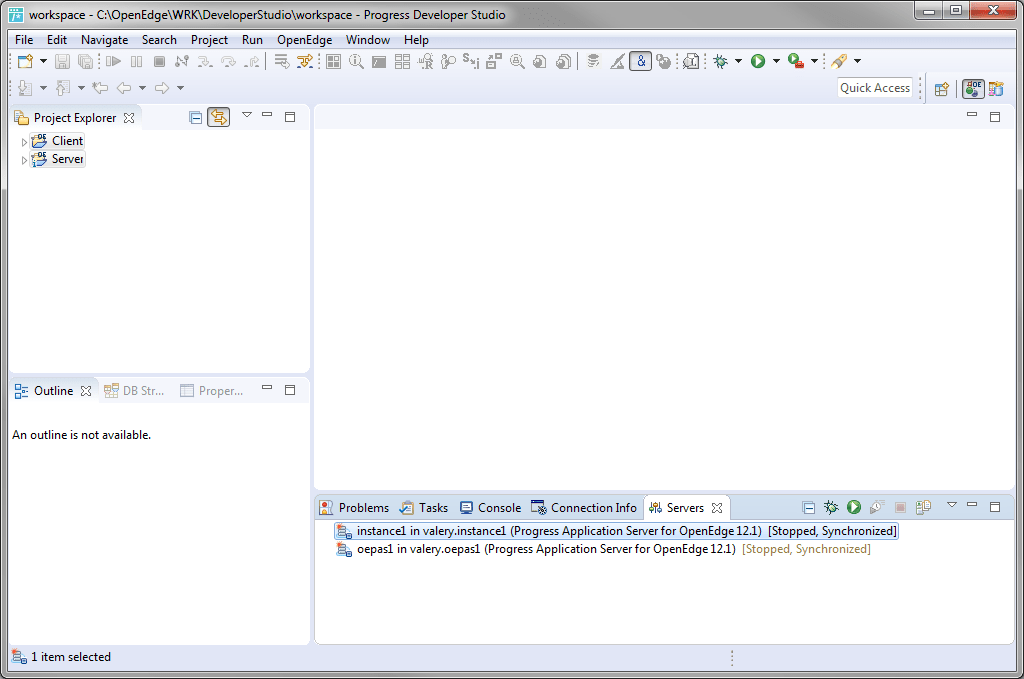
Task: Click Publish to the server icon
Action: (x=923, y=507)
